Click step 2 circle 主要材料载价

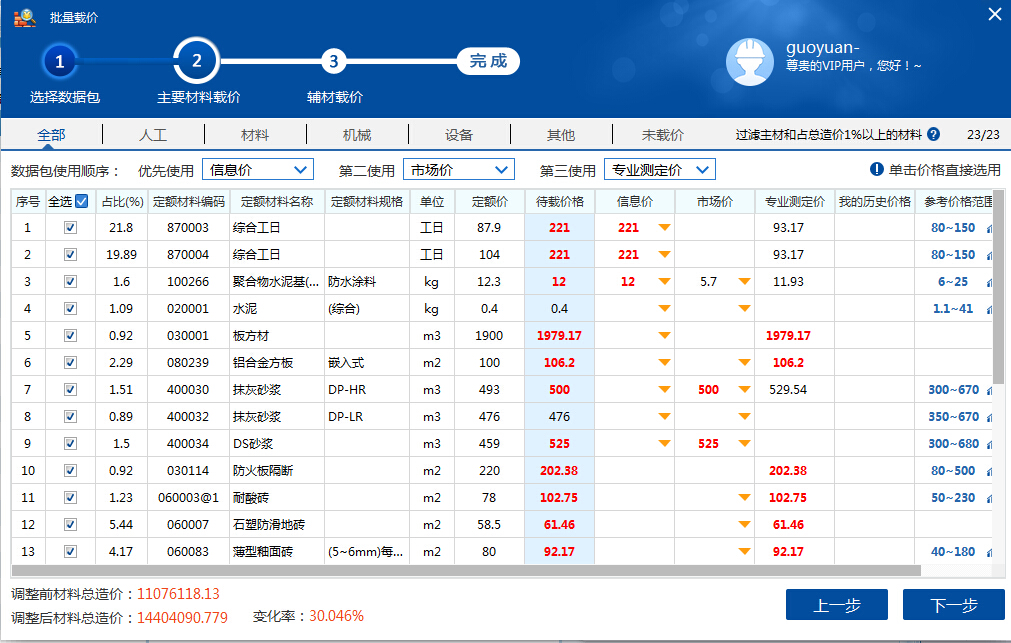196,62
